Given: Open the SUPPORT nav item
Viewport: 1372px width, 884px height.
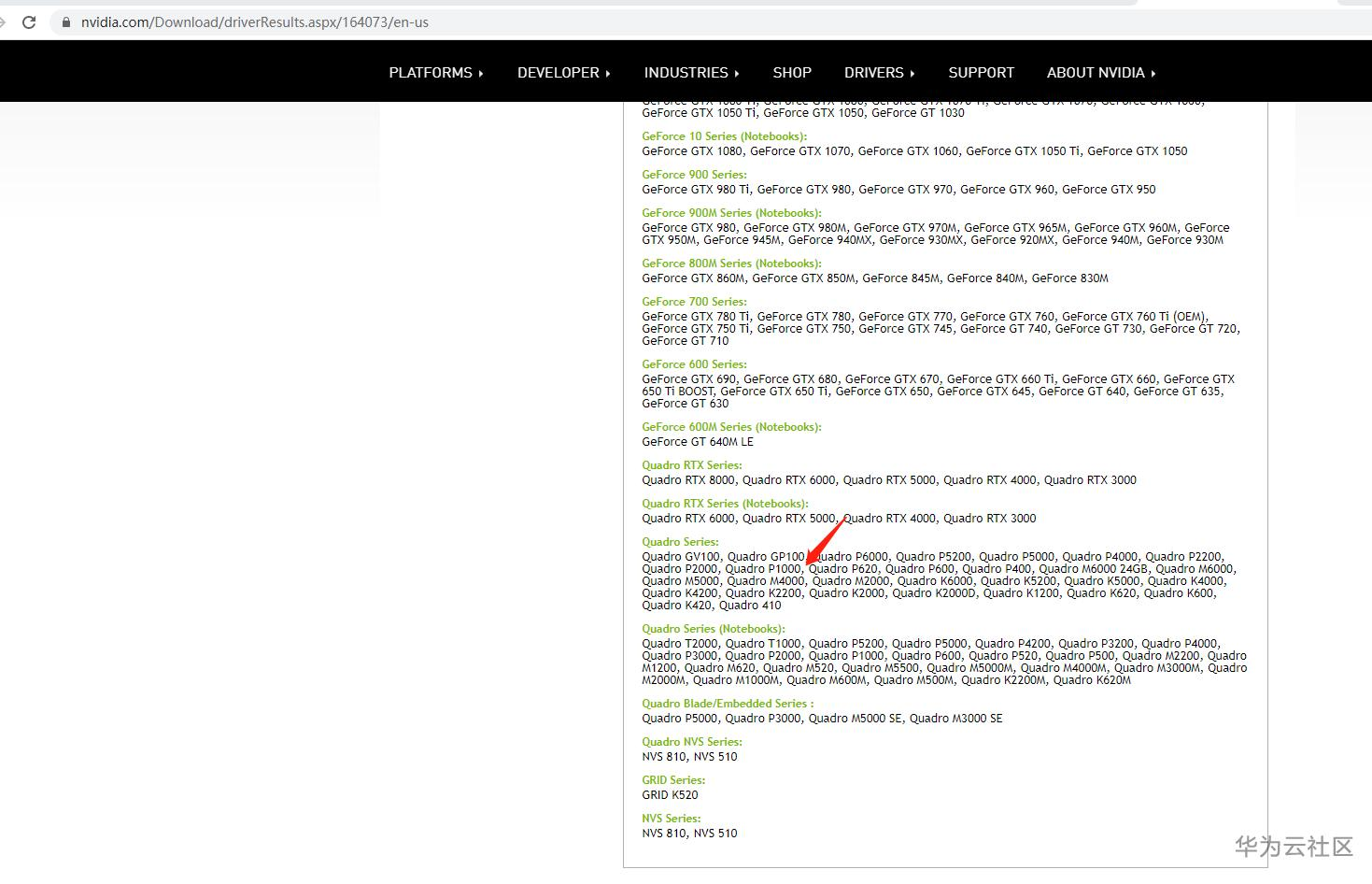Looking at the screenshot, I should (x=981, y=73).
